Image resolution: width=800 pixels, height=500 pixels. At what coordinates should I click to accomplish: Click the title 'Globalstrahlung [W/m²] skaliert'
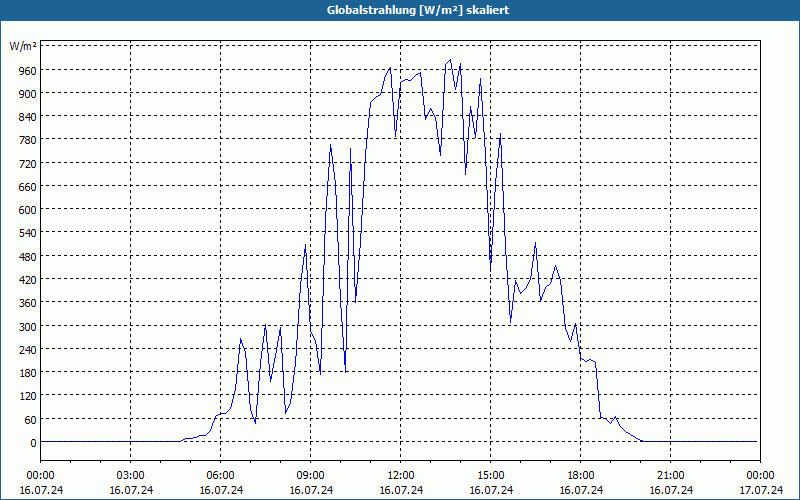tap(418, 10)
